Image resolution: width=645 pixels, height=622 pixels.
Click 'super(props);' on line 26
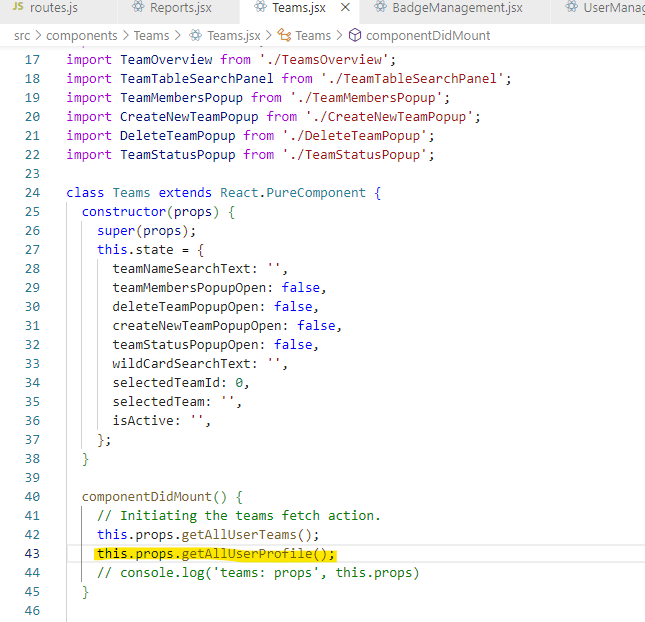point(146,231)
